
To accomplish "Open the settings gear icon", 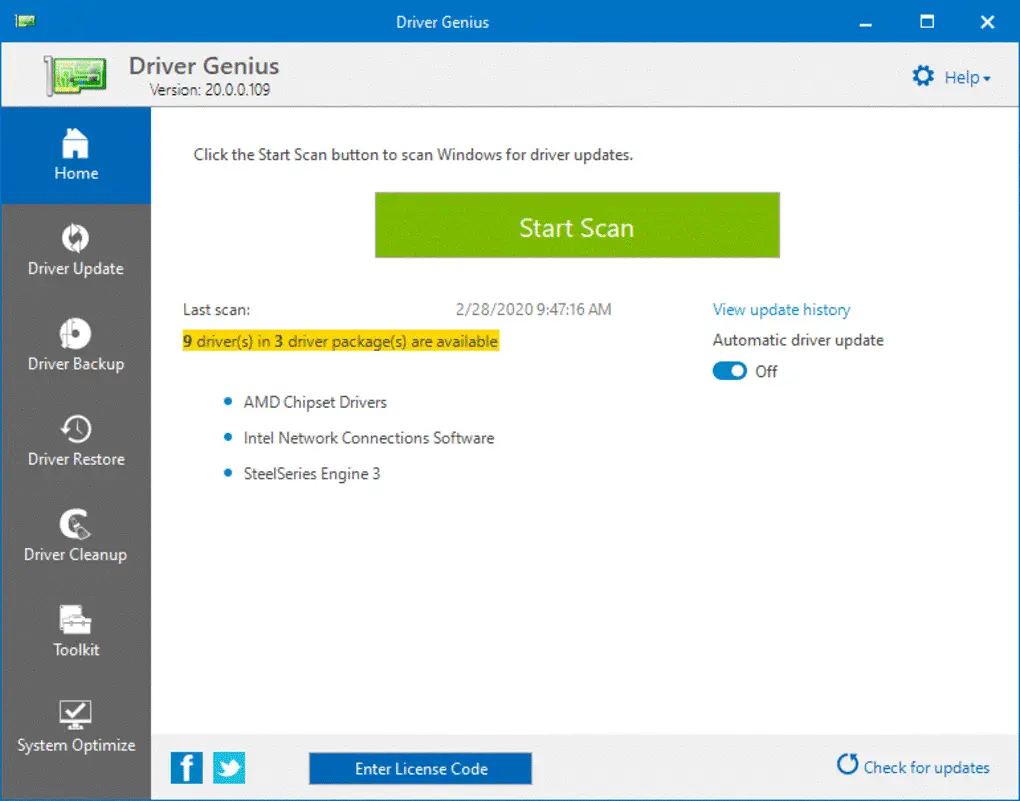I will click(922, 76).
